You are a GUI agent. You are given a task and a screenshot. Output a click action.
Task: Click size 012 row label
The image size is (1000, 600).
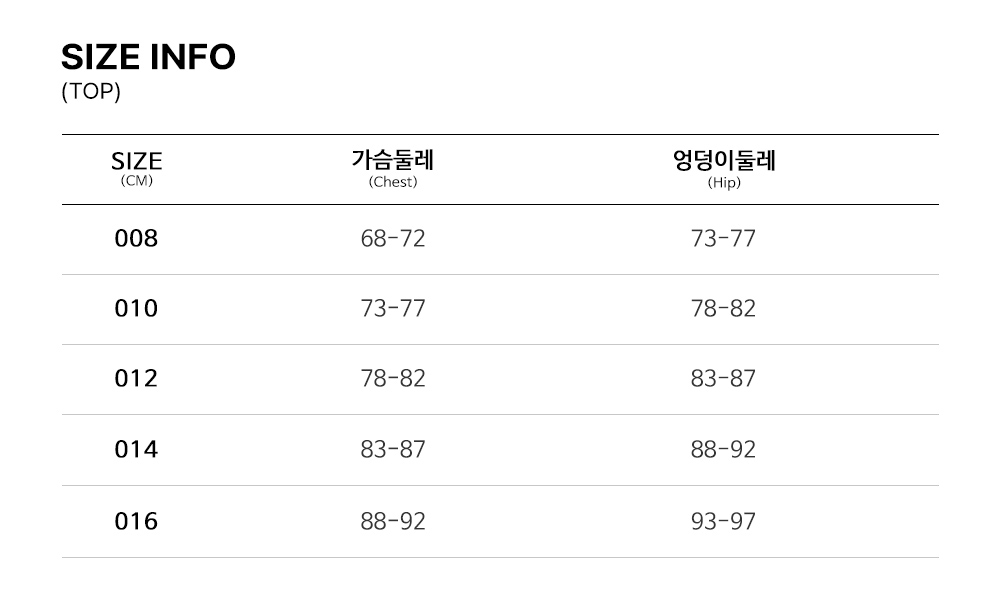[x=136, y=379]
